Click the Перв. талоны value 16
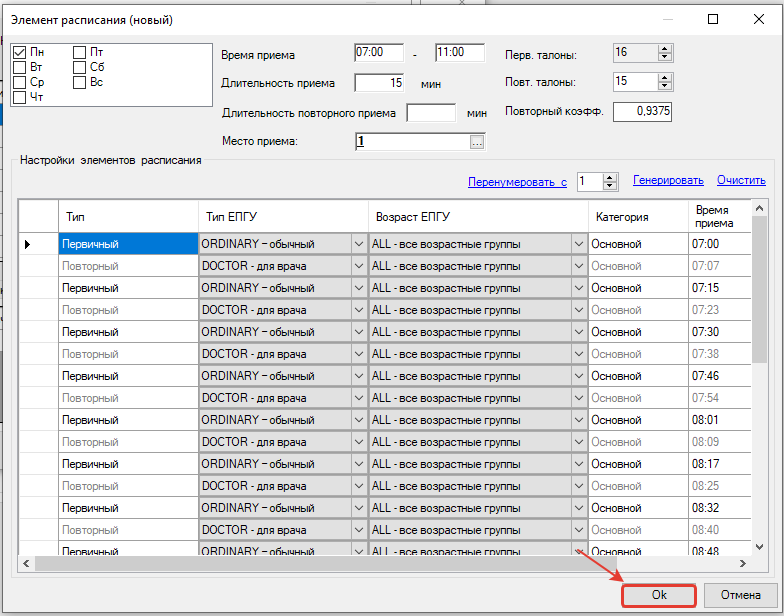Viewport: 784px width, 616px height. [635, 52]
